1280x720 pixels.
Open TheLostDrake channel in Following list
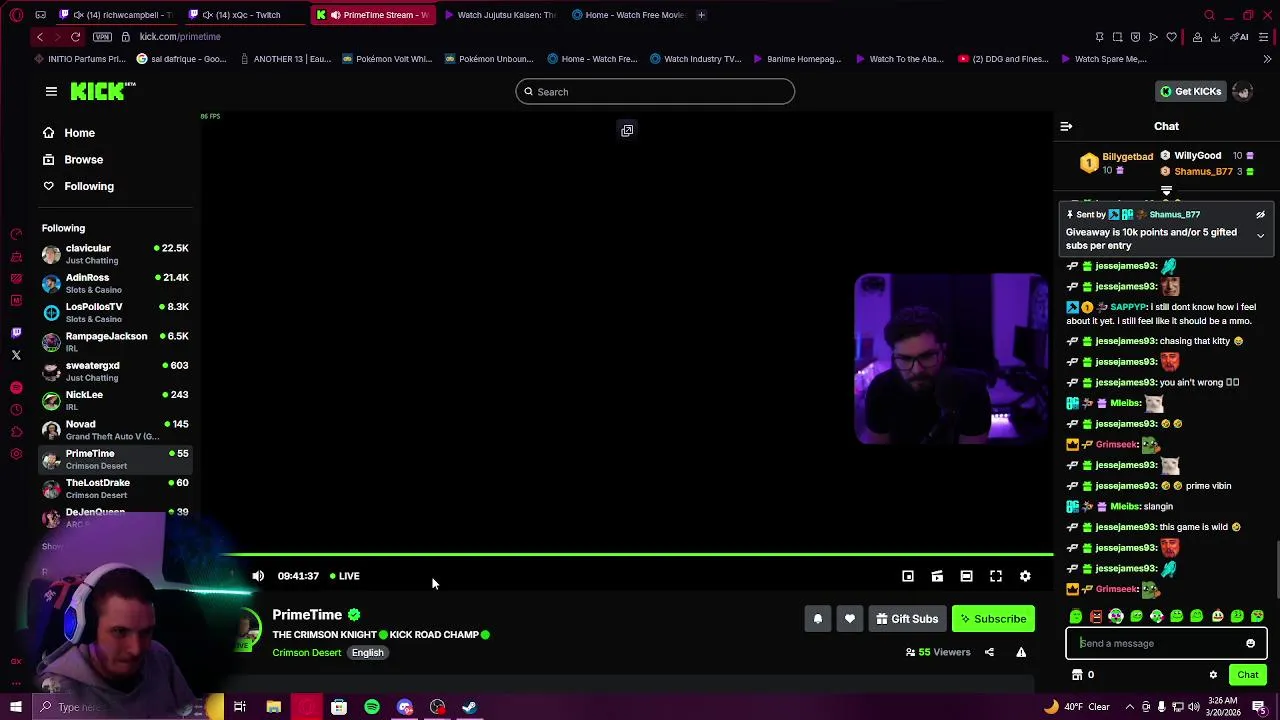pyautogui.click(x=115, y=488)
